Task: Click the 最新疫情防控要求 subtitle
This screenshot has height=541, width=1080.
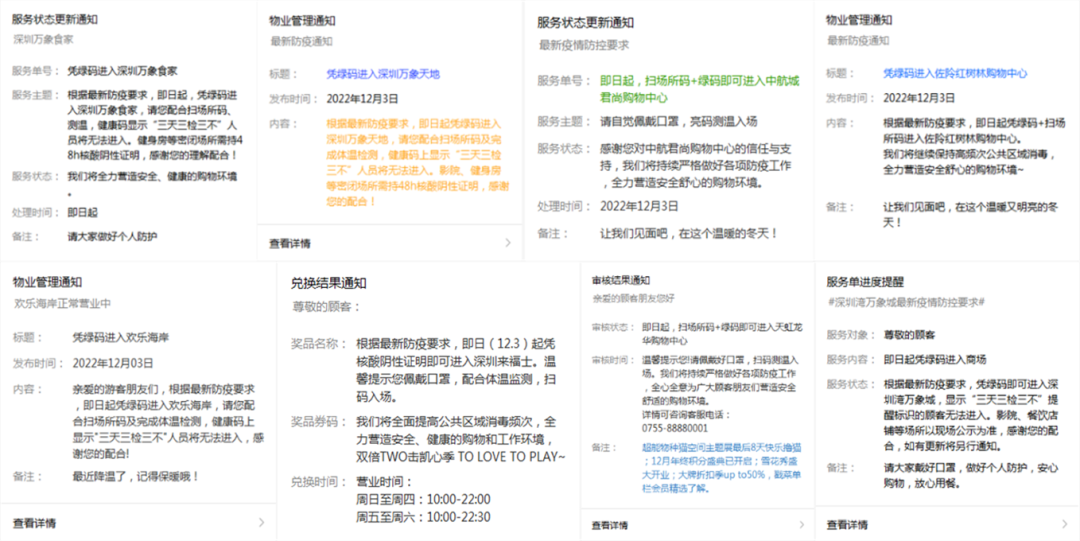Action: (x=584, y=45)
